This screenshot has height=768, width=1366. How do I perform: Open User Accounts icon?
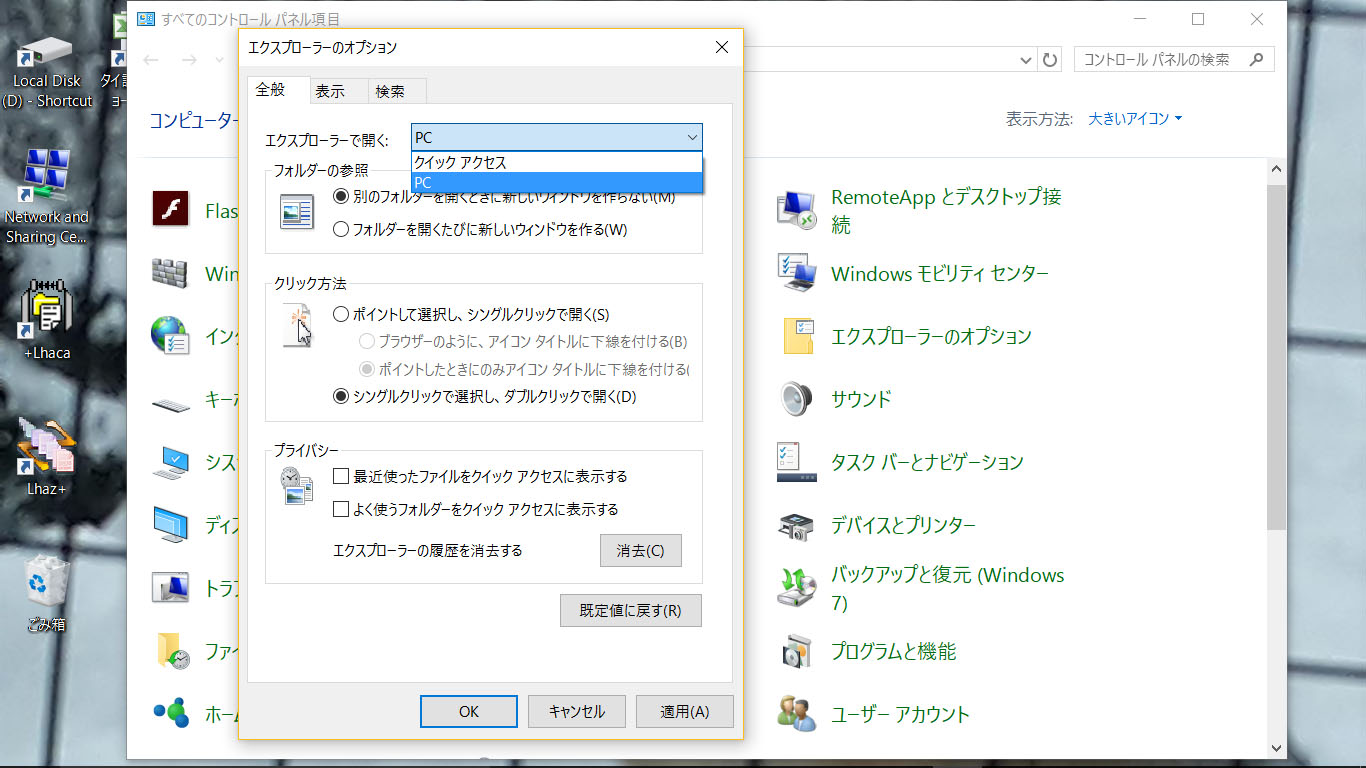(798, 714)
